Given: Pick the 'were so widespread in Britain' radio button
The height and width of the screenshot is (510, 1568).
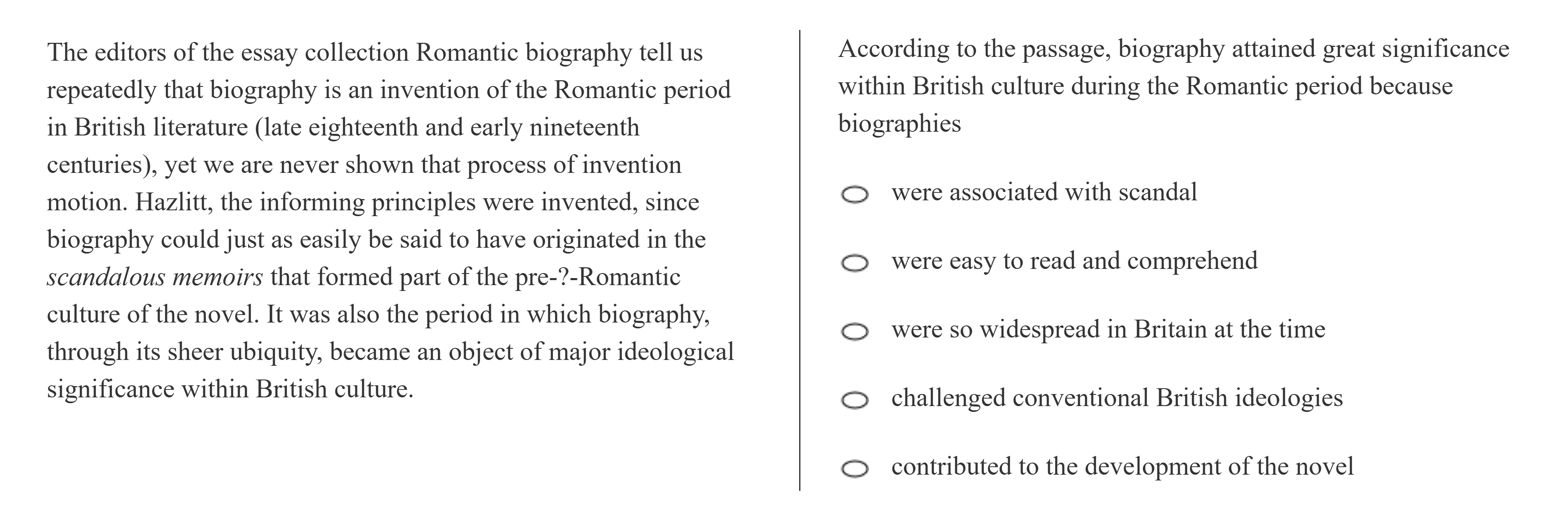Looking at the screenshot, I should click(854, 332).
